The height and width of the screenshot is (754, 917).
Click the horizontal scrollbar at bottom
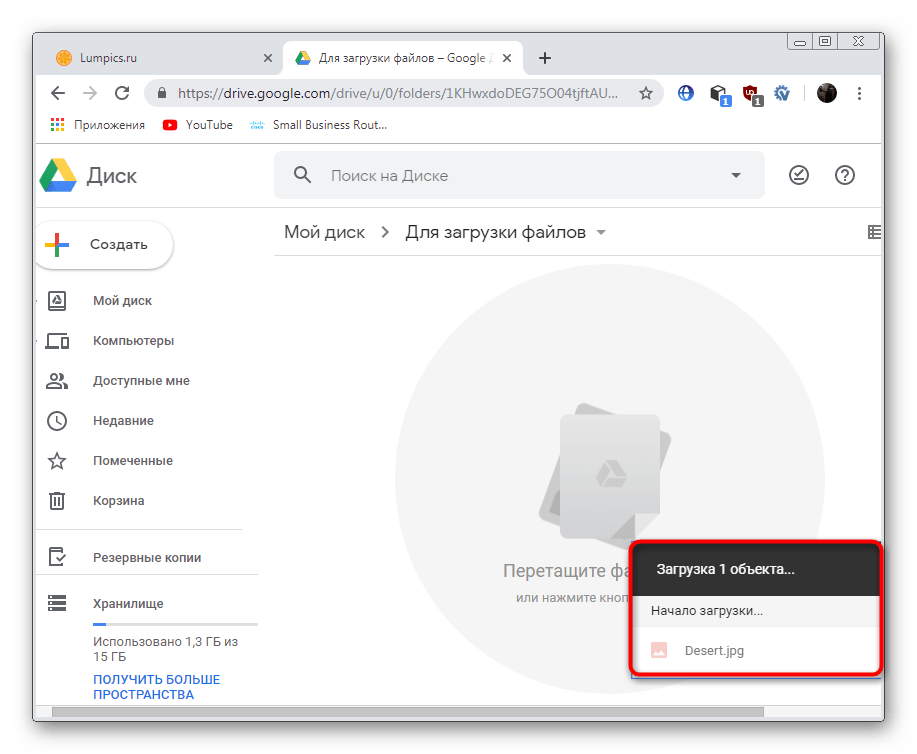[x=408, y=712]
